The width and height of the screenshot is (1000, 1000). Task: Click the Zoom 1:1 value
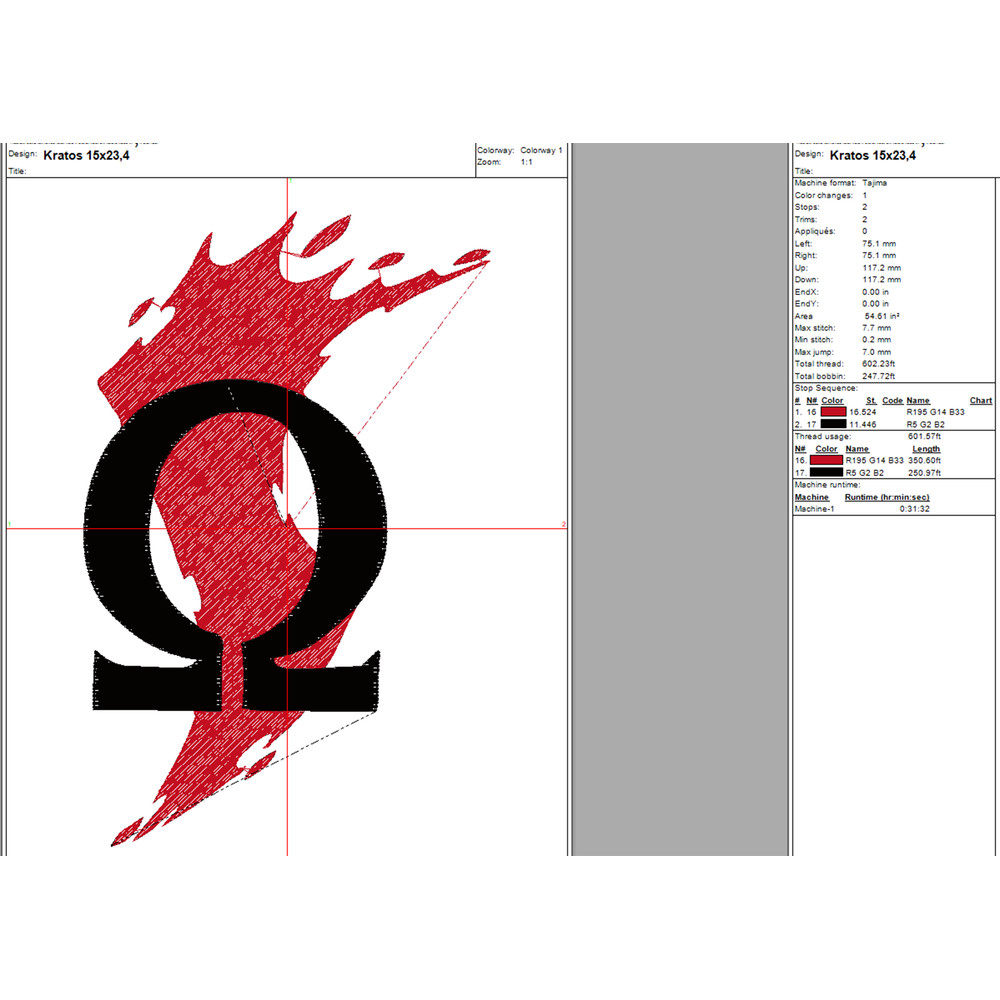526,161
